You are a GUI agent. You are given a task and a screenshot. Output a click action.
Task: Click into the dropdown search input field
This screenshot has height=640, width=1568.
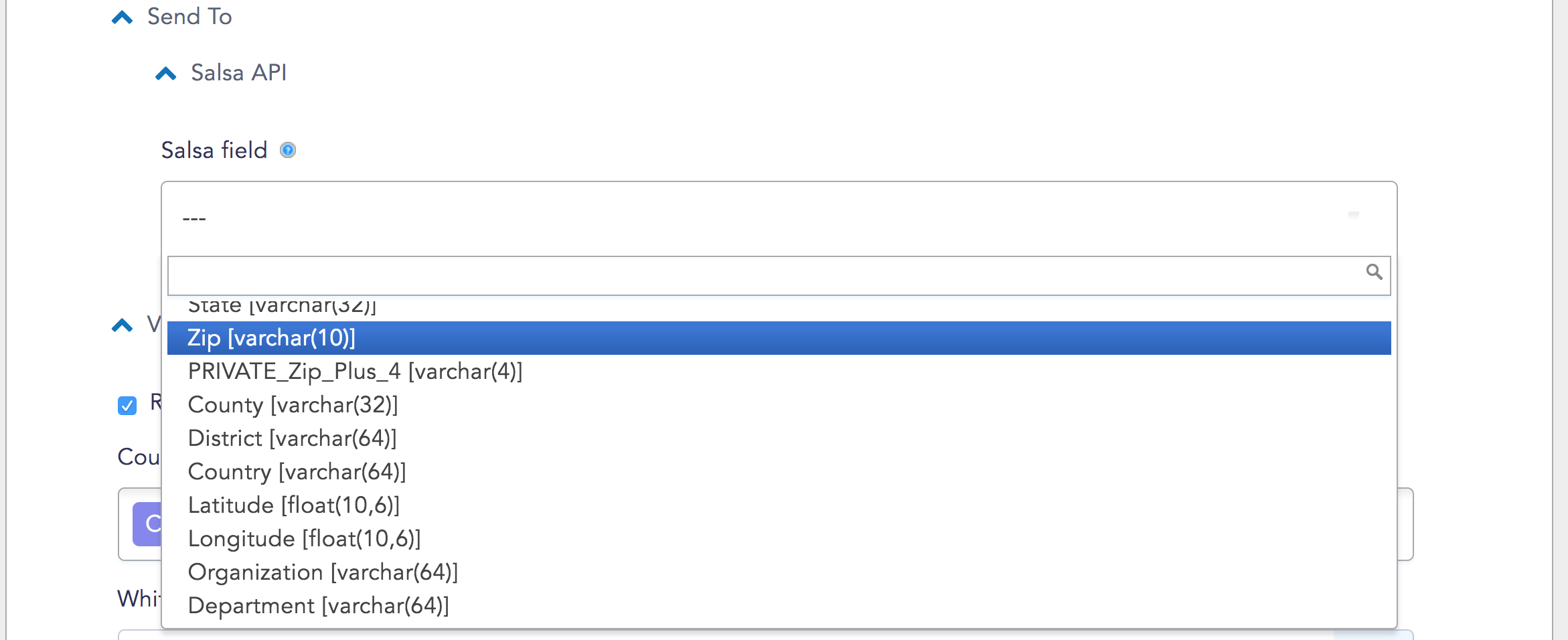tap(779, 276)
